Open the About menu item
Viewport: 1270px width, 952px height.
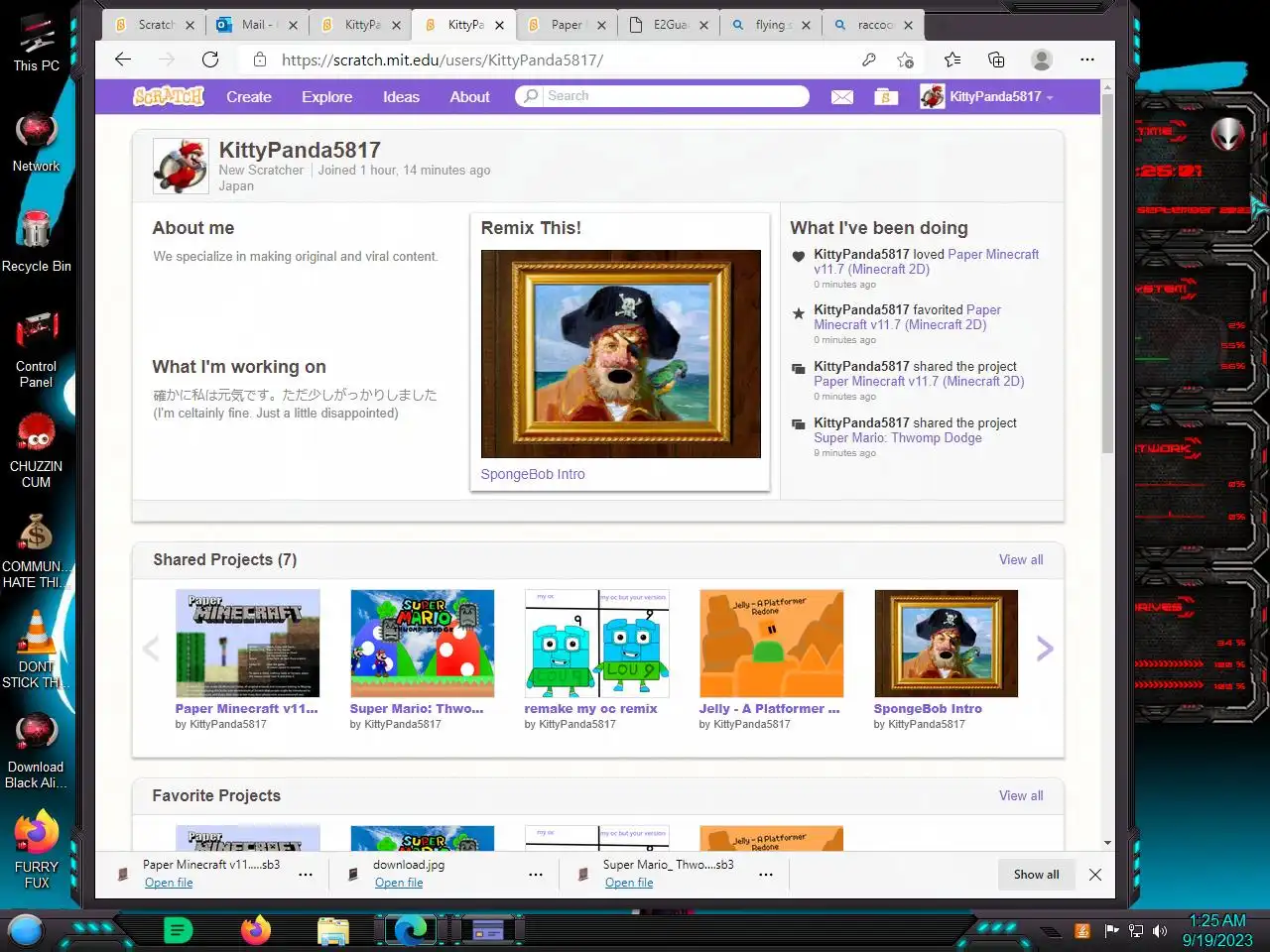[469, 97]
